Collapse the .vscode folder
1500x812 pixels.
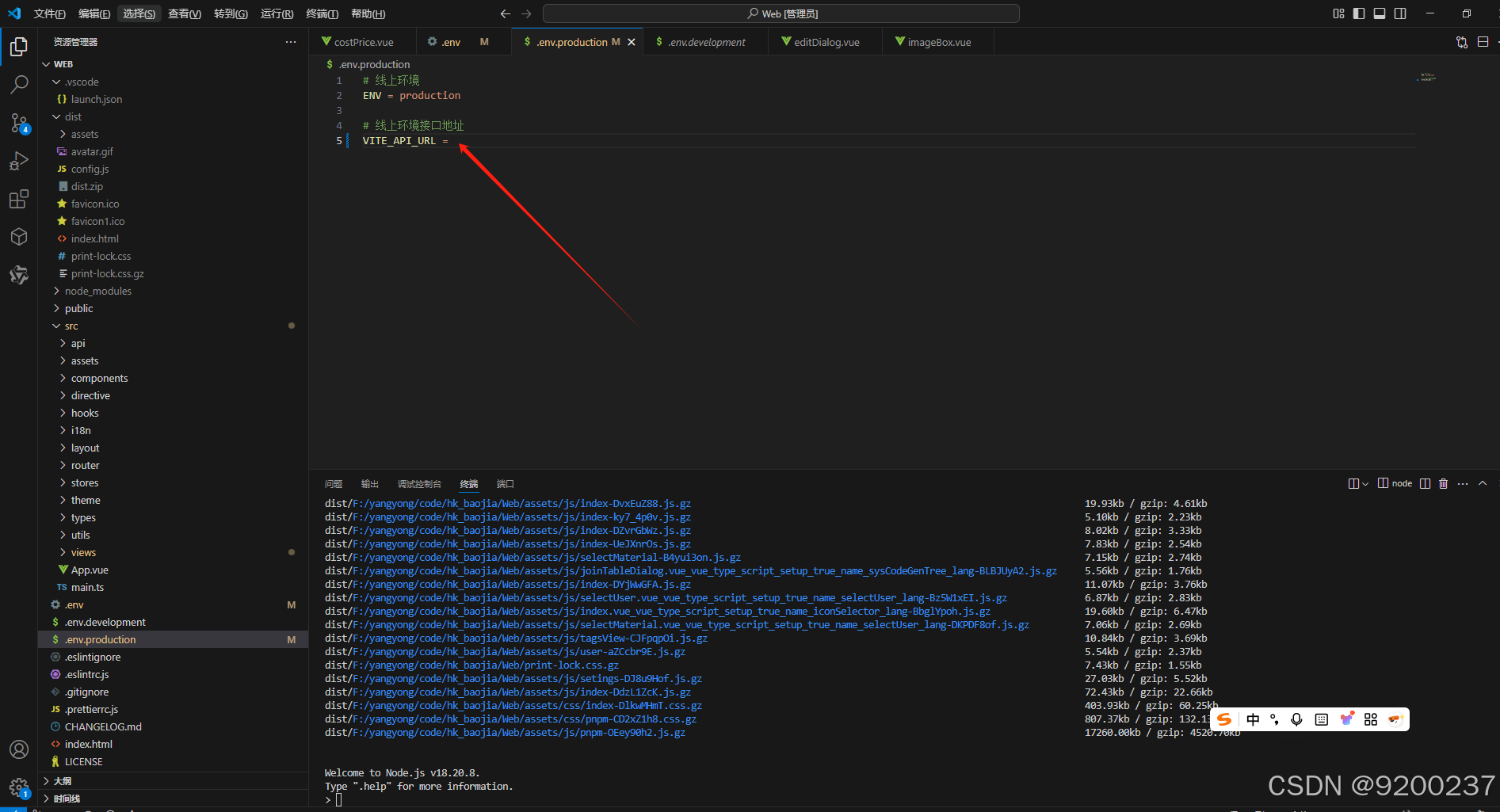point(173,82)
